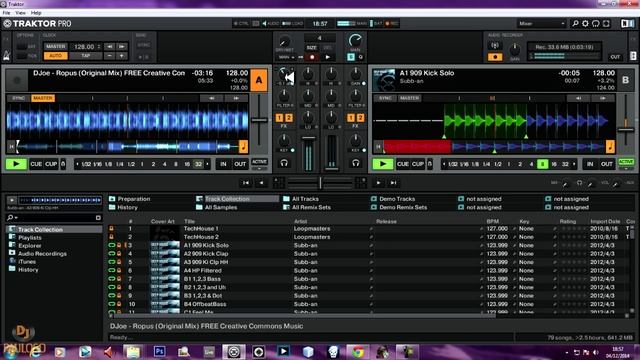Start playback on Deck A
The width and height of the screenshot is (640, 360).
pos(16,164)
